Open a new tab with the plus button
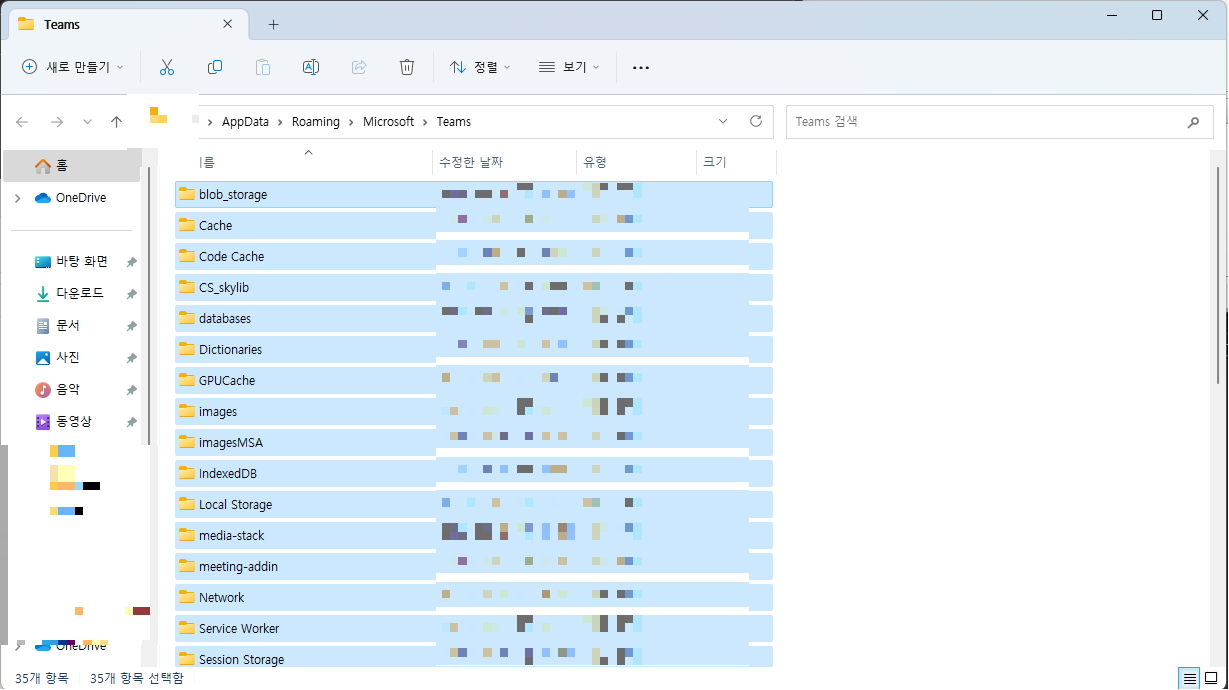The width and height of the screenshot is (1229, 690). click(x=273, y=24)
